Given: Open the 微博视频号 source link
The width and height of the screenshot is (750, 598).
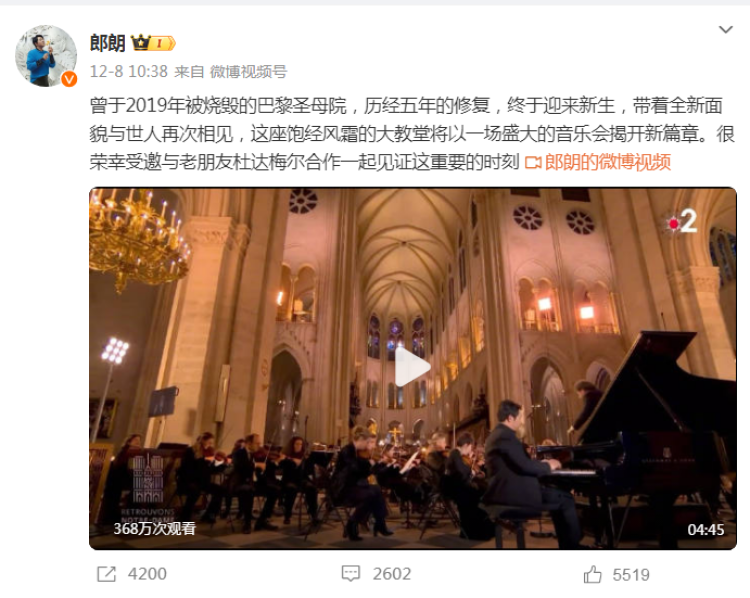Looking at the screenshot, I should click(248, 72).
